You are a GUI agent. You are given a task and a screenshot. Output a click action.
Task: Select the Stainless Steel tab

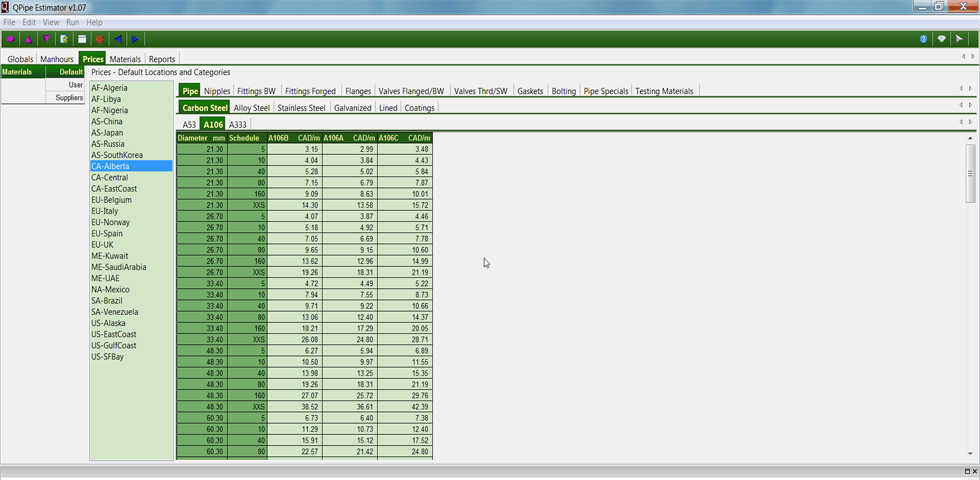pos(301,108)
